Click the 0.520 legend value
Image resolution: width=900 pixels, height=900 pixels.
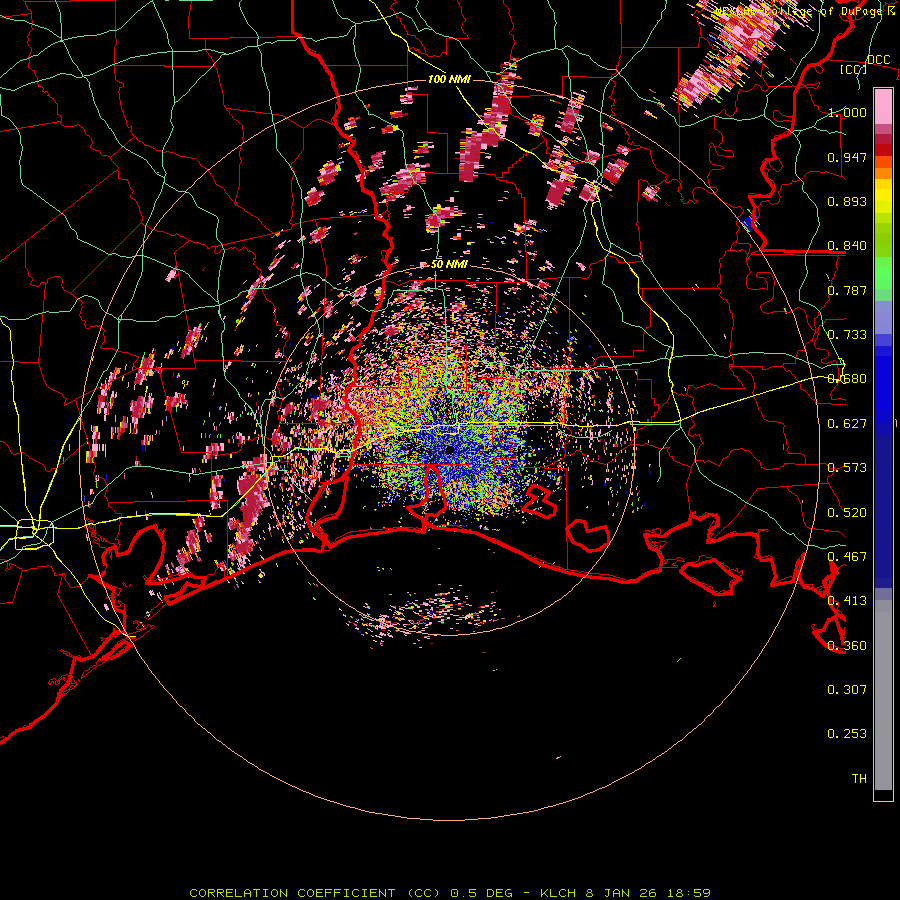(x=847, y=513)
